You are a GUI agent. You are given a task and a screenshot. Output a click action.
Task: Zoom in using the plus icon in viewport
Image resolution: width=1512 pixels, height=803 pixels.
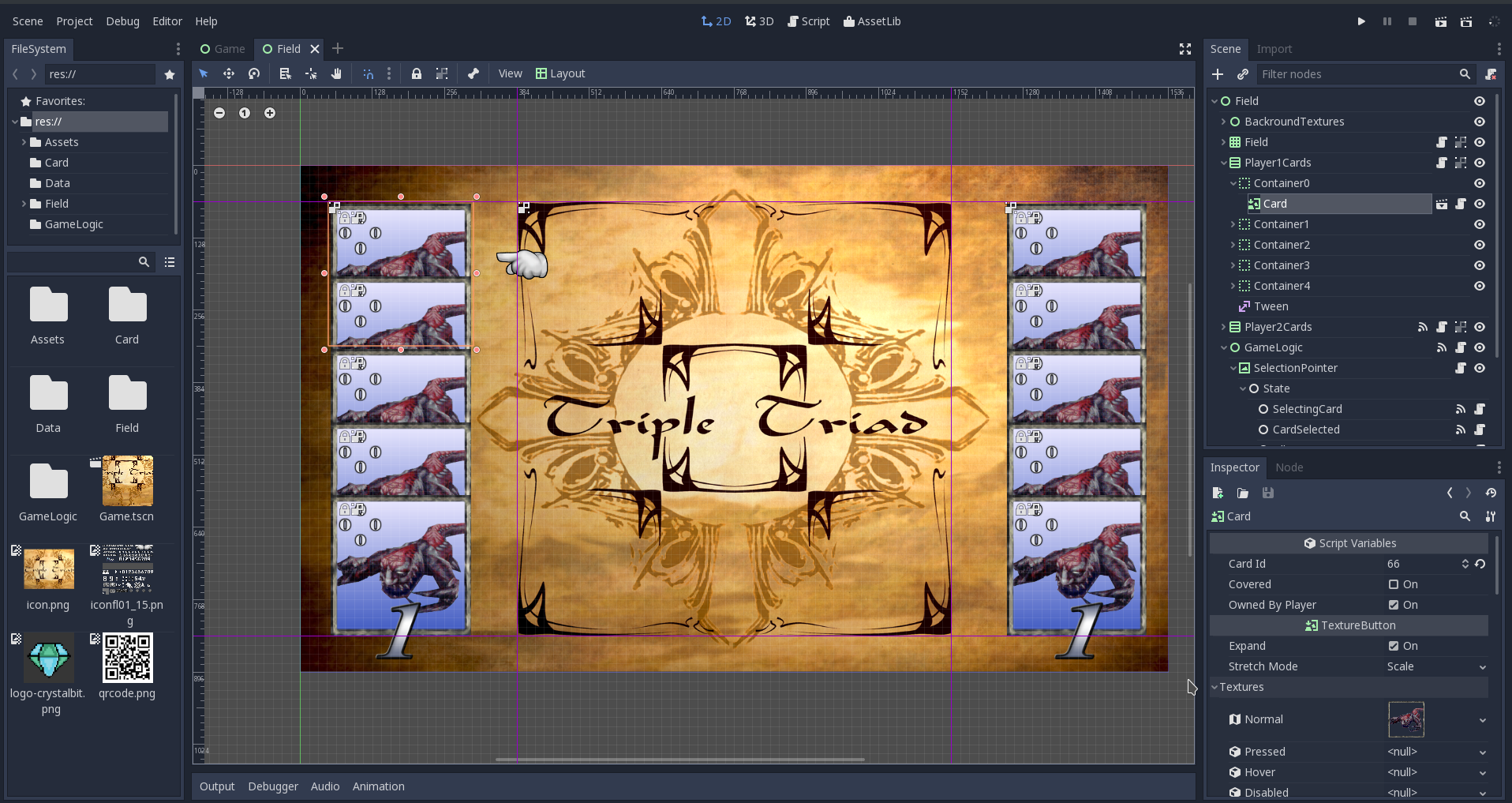tap(270, 113)
